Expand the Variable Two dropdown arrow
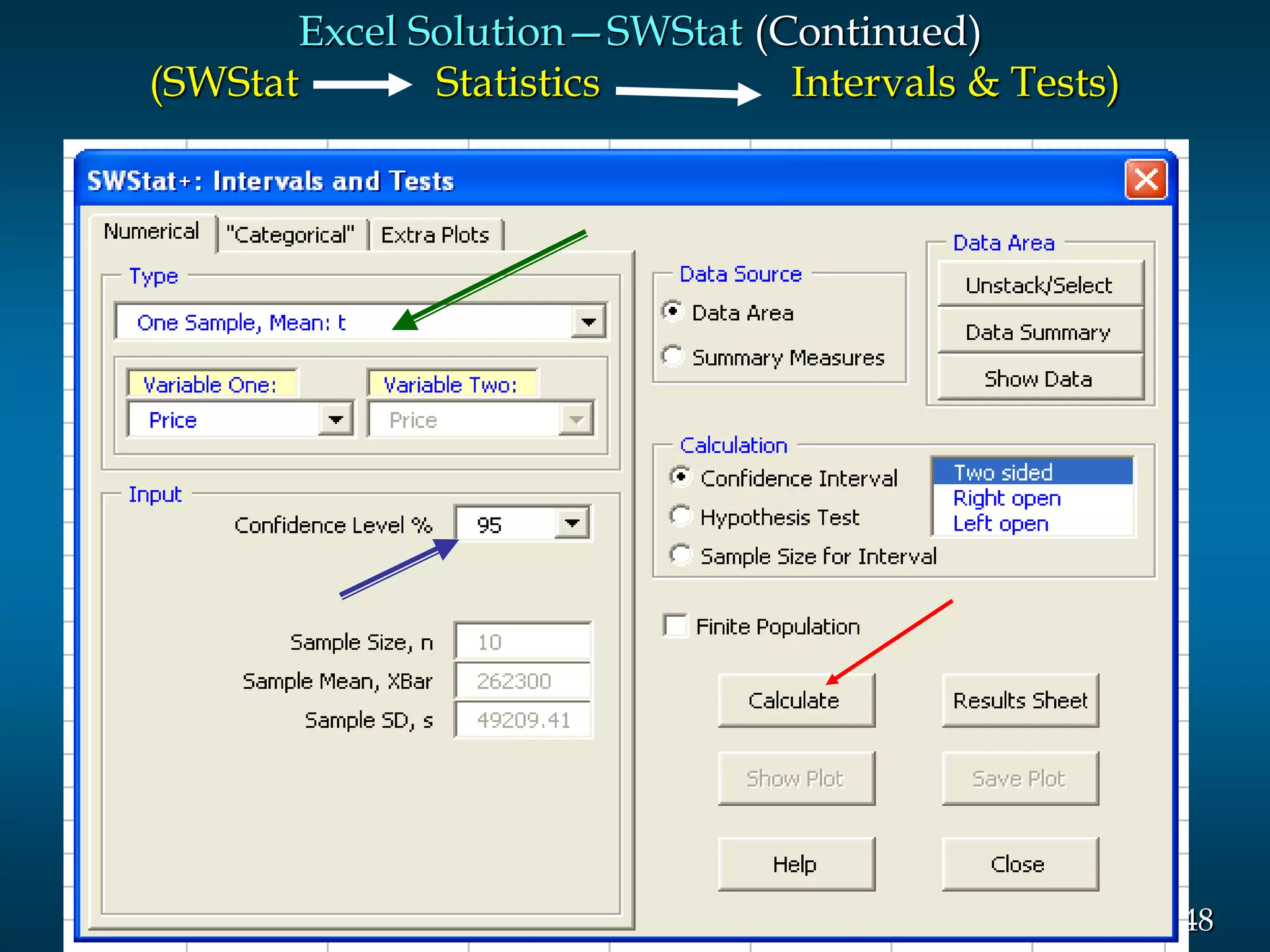This screenshot has width=1270, height=952. click(x=576, y=420)
